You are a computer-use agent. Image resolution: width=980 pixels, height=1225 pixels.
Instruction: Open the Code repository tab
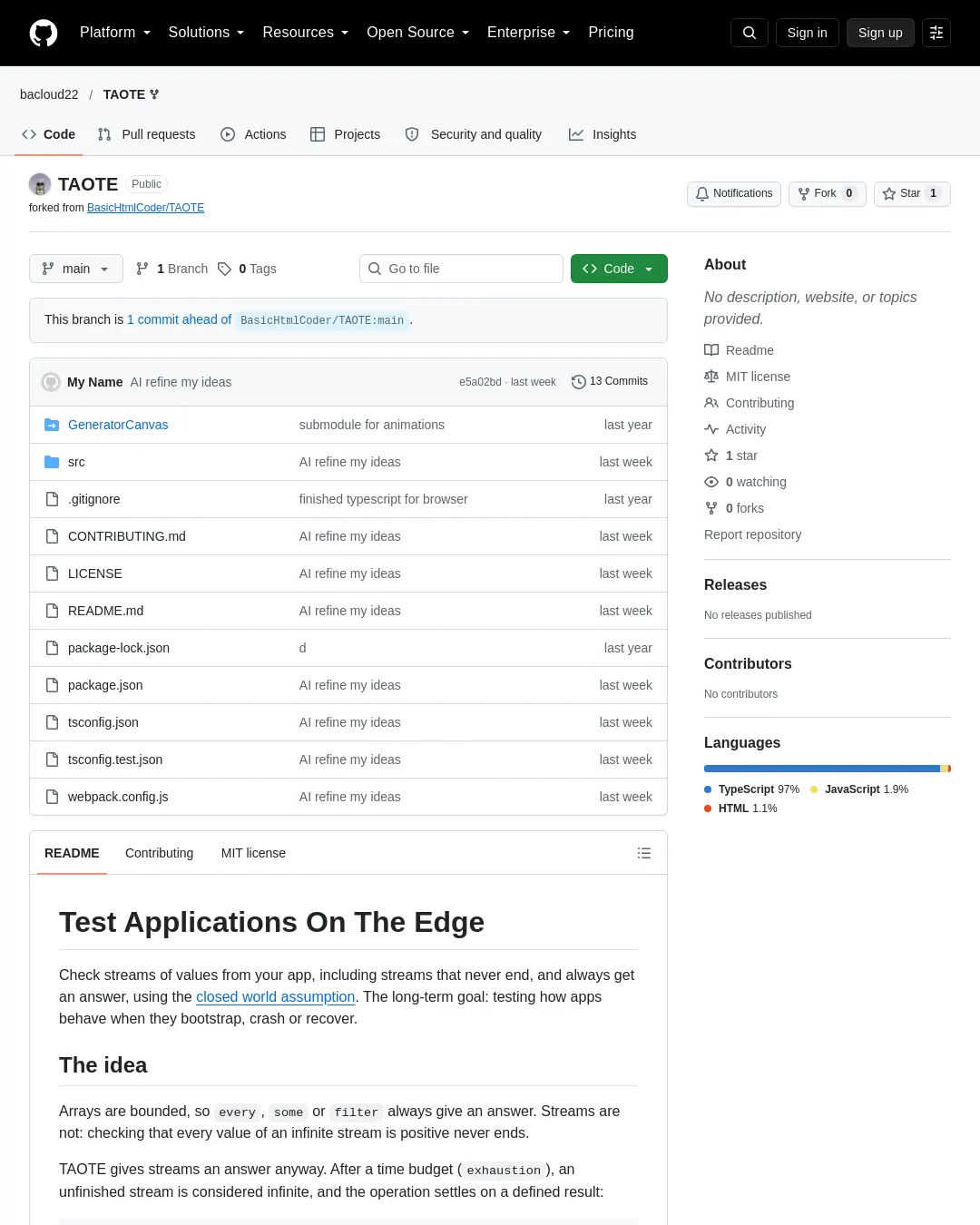49,134
